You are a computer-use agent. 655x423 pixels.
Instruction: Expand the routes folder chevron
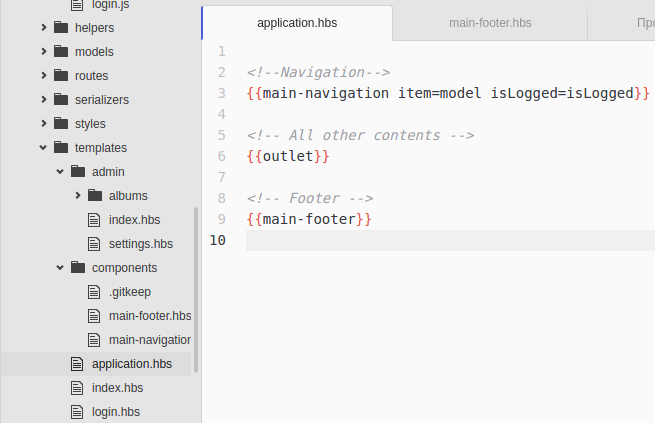coord(44,76)
